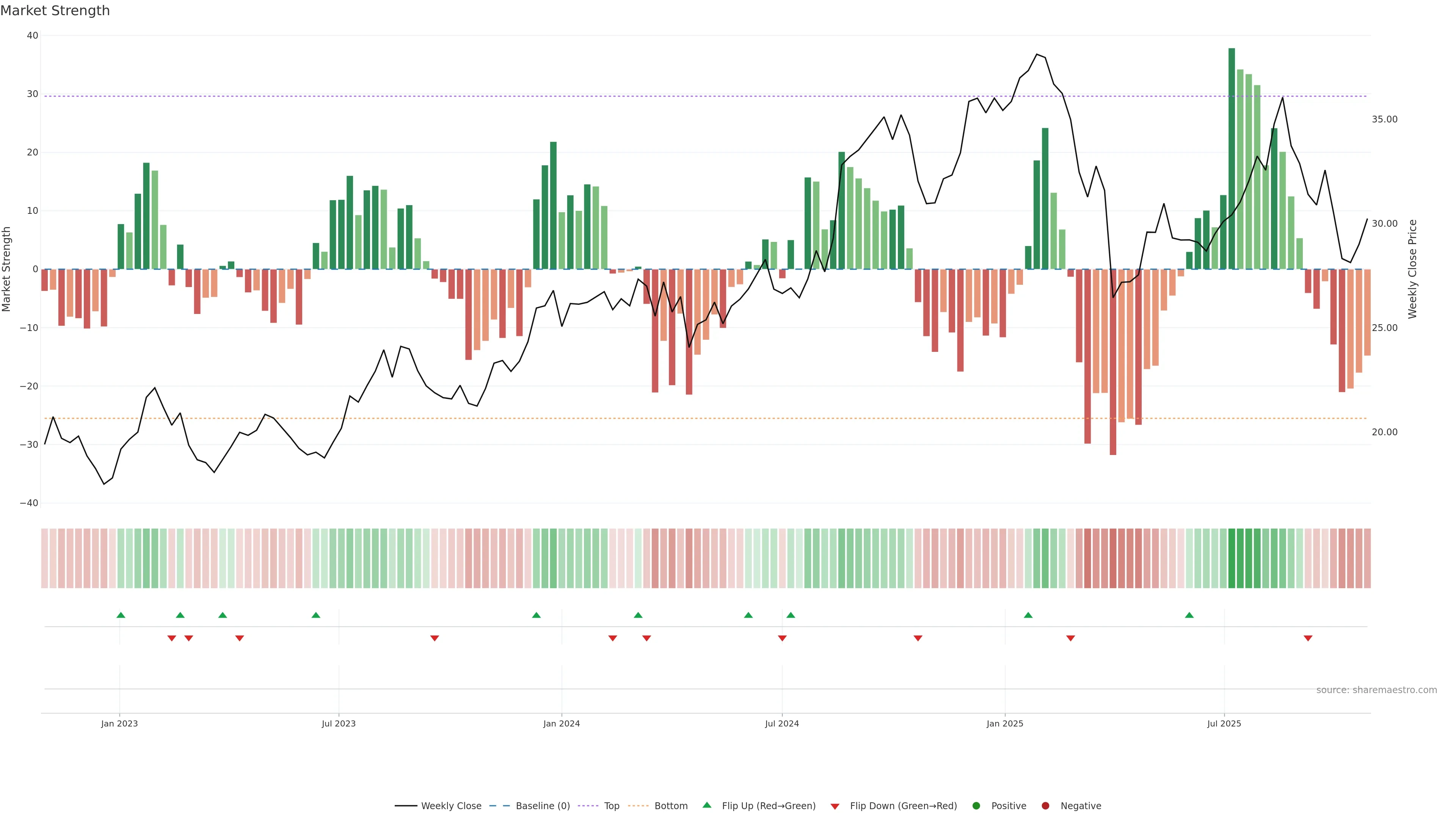Viewport: 1456px width, 819px height.
Task: Click the Jul 2025 x-axis label
Action: [x=1224, y=723]
